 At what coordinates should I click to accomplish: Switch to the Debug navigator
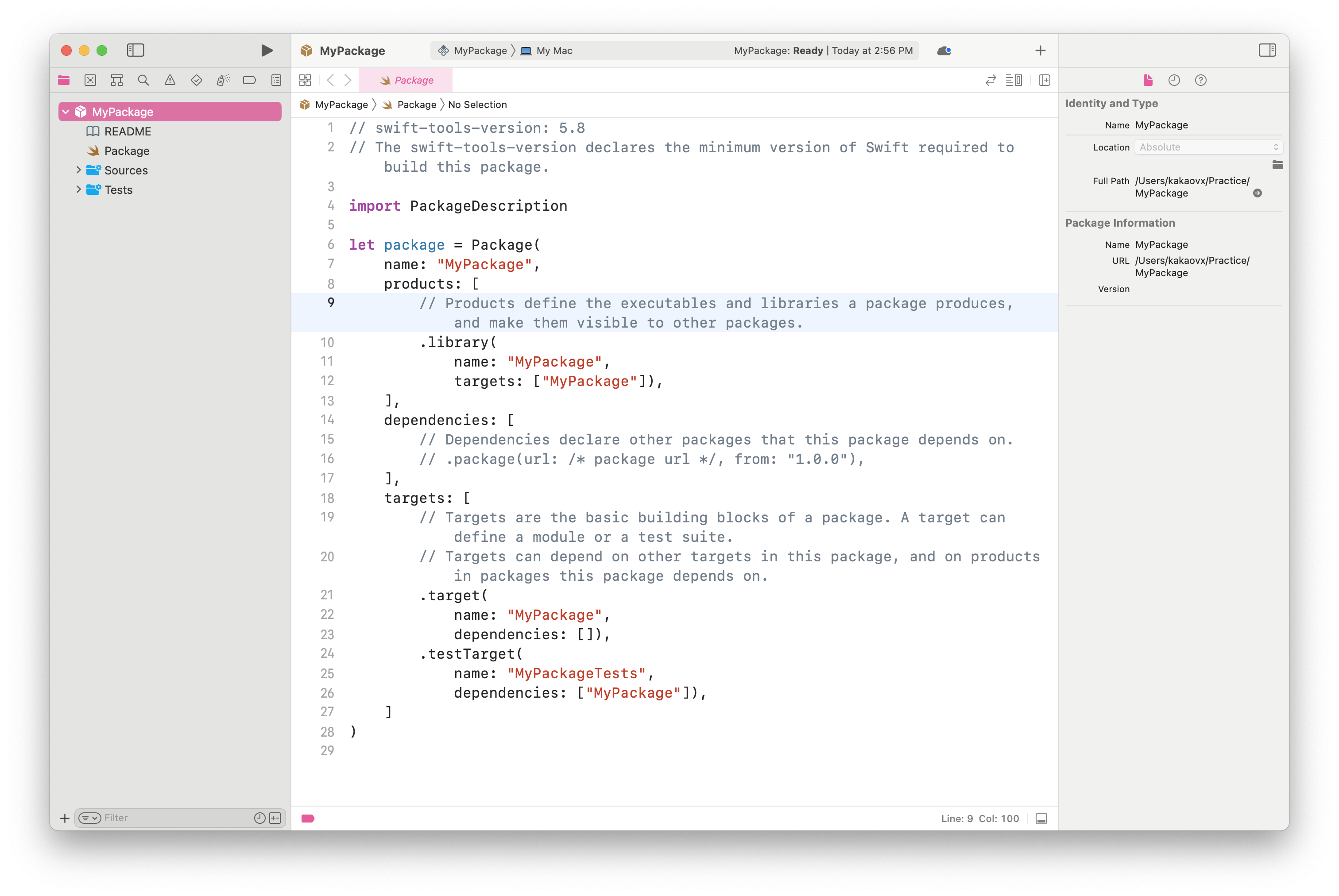pos(223,80)
